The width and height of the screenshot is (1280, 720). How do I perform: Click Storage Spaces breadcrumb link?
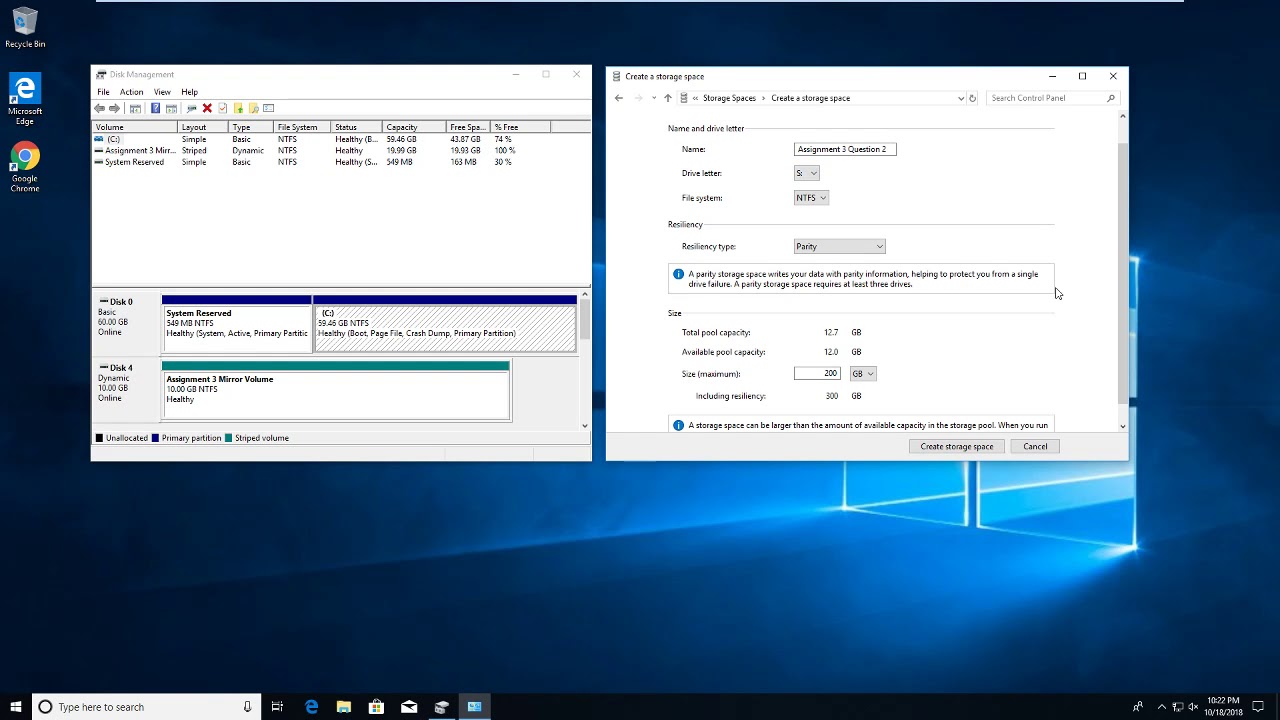729,98
